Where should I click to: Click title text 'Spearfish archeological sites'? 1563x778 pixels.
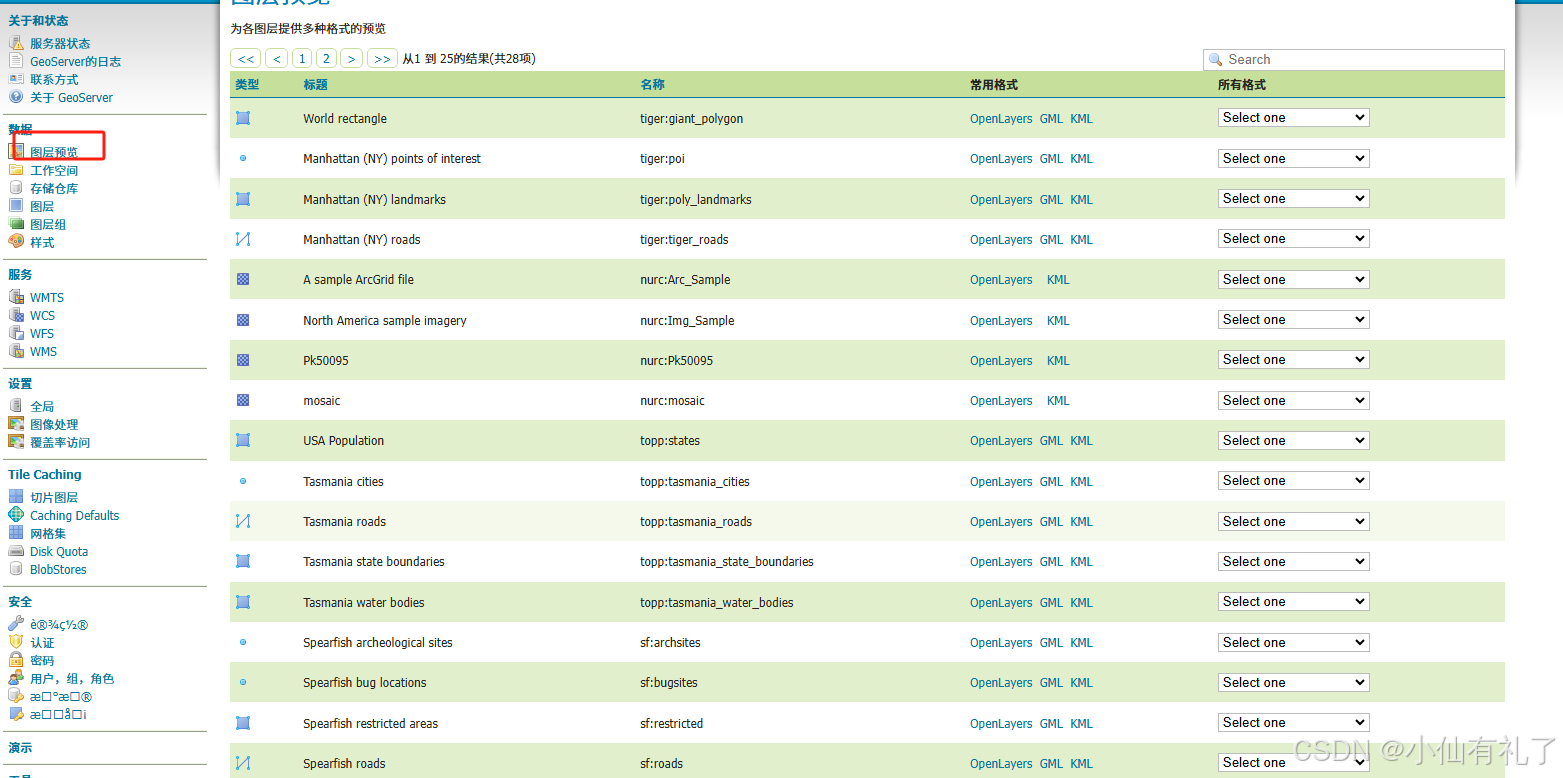[x=378, y=642]
